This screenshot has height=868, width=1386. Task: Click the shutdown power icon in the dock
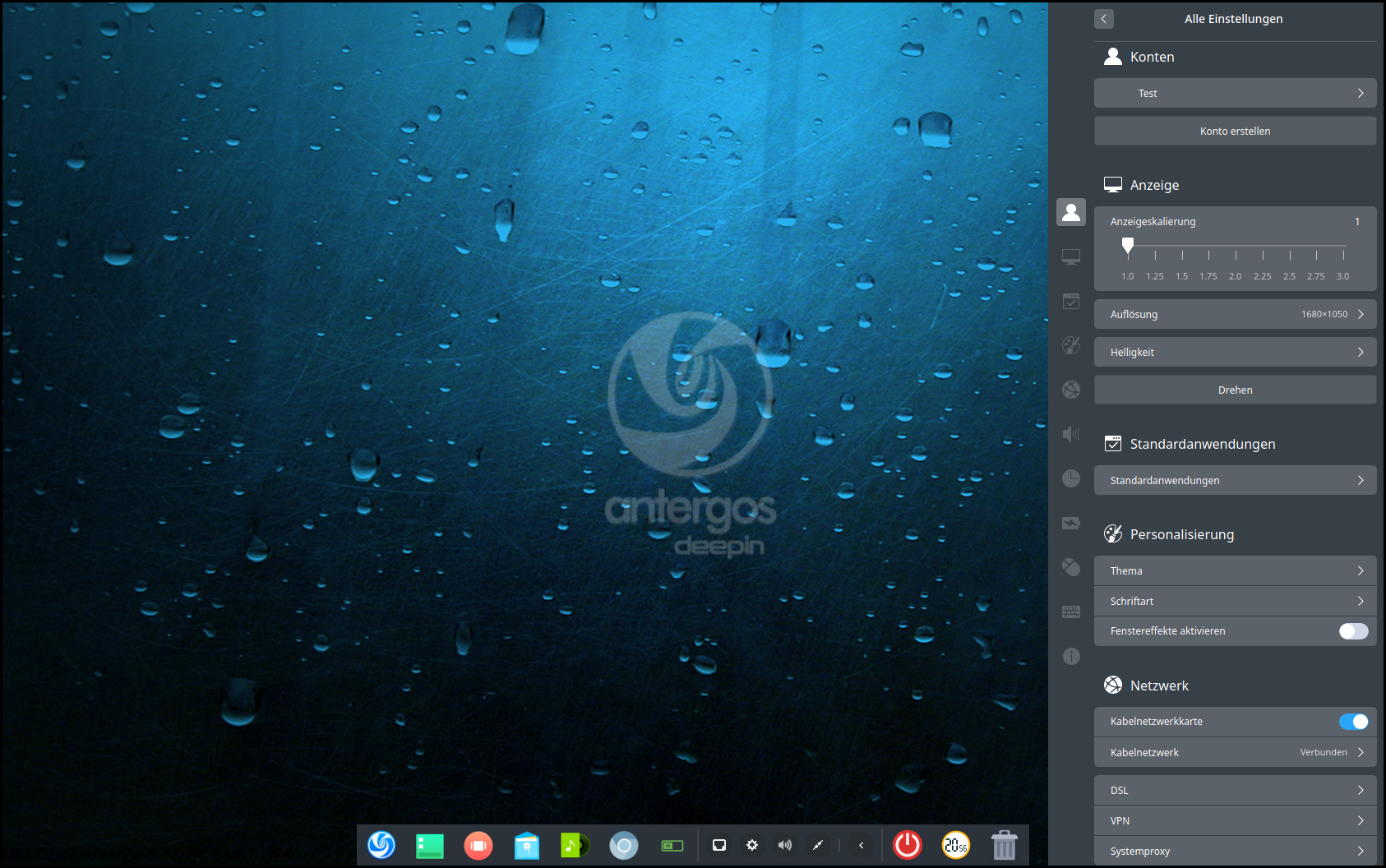point(907,844)
